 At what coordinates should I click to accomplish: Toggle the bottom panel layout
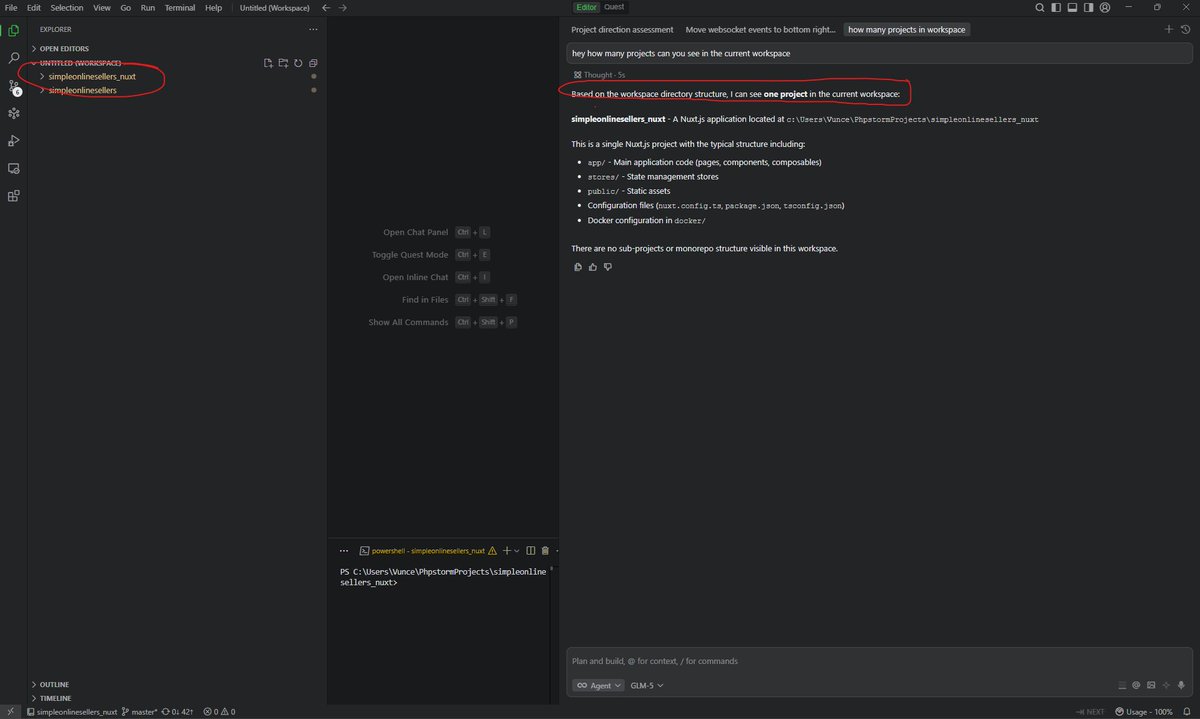1070,7
